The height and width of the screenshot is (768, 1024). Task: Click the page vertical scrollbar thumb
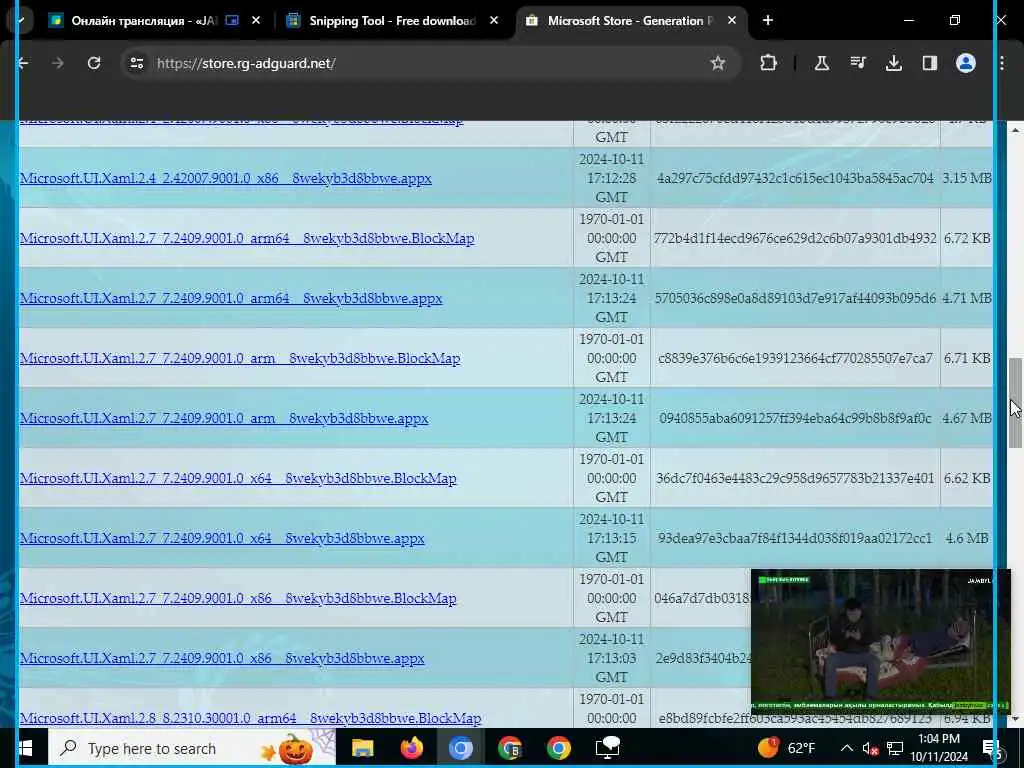click(1015, 403)
